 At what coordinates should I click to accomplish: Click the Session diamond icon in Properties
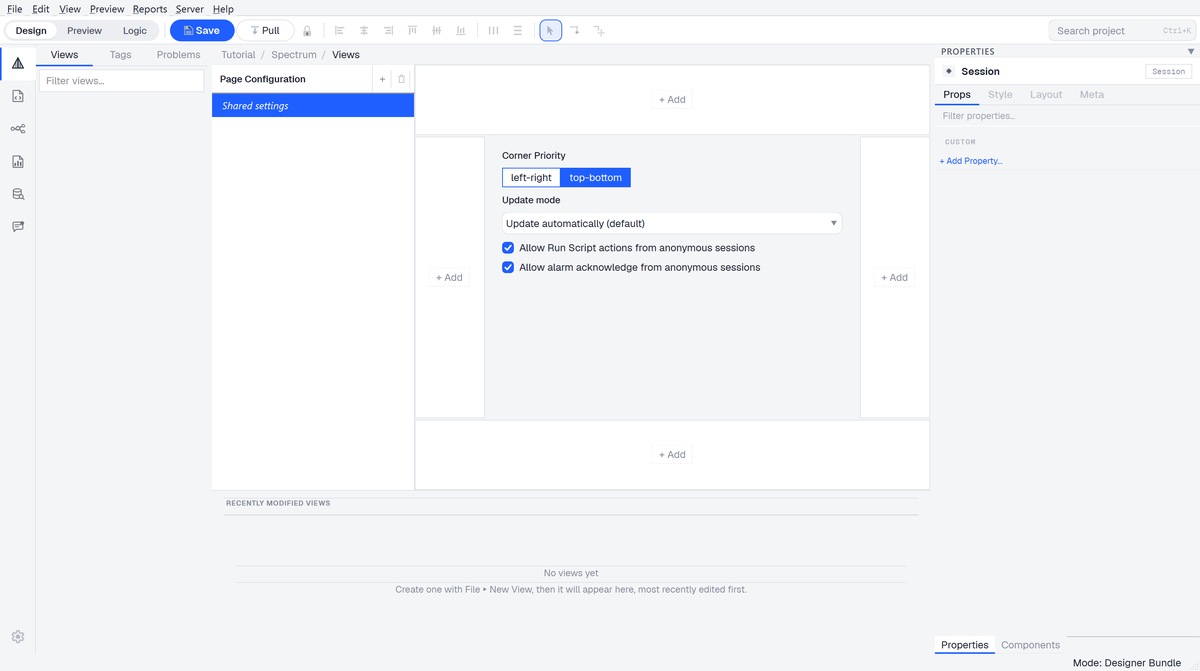(x=949, y=71)
